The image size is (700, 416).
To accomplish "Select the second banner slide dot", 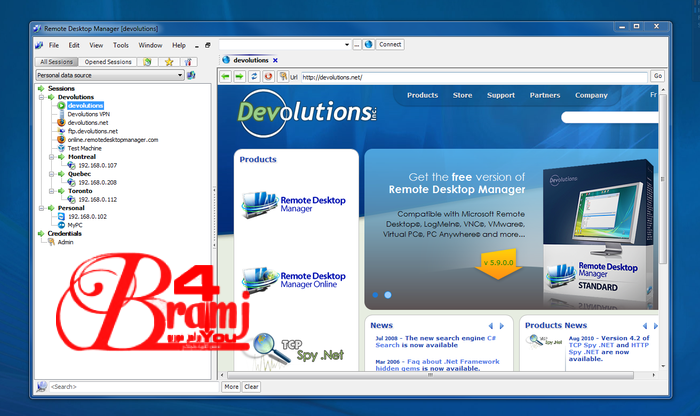I will (x=388, y=295).
